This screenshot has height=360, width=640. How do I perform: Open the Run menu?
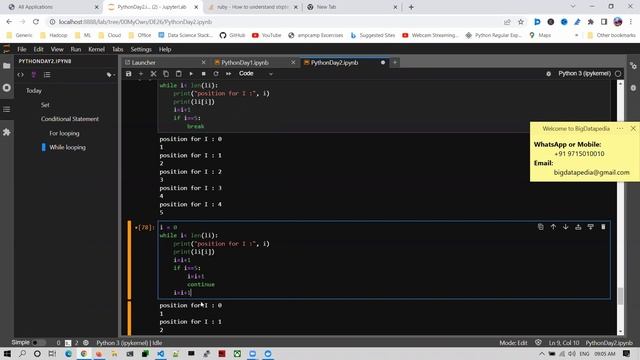[x=76, y=49]
